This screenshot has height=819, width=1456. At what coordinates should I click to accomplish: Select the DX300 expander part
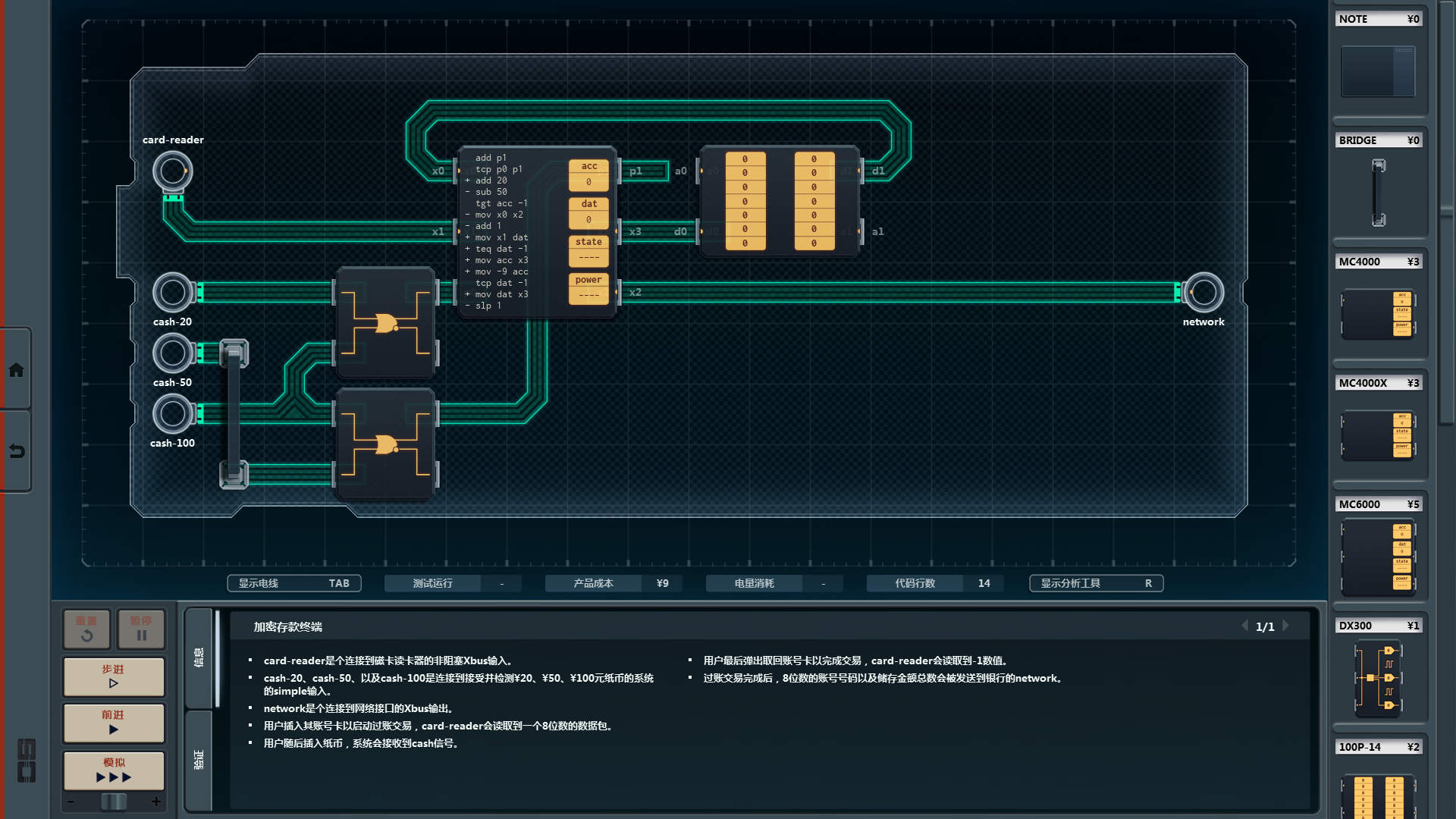(1378, 677)
